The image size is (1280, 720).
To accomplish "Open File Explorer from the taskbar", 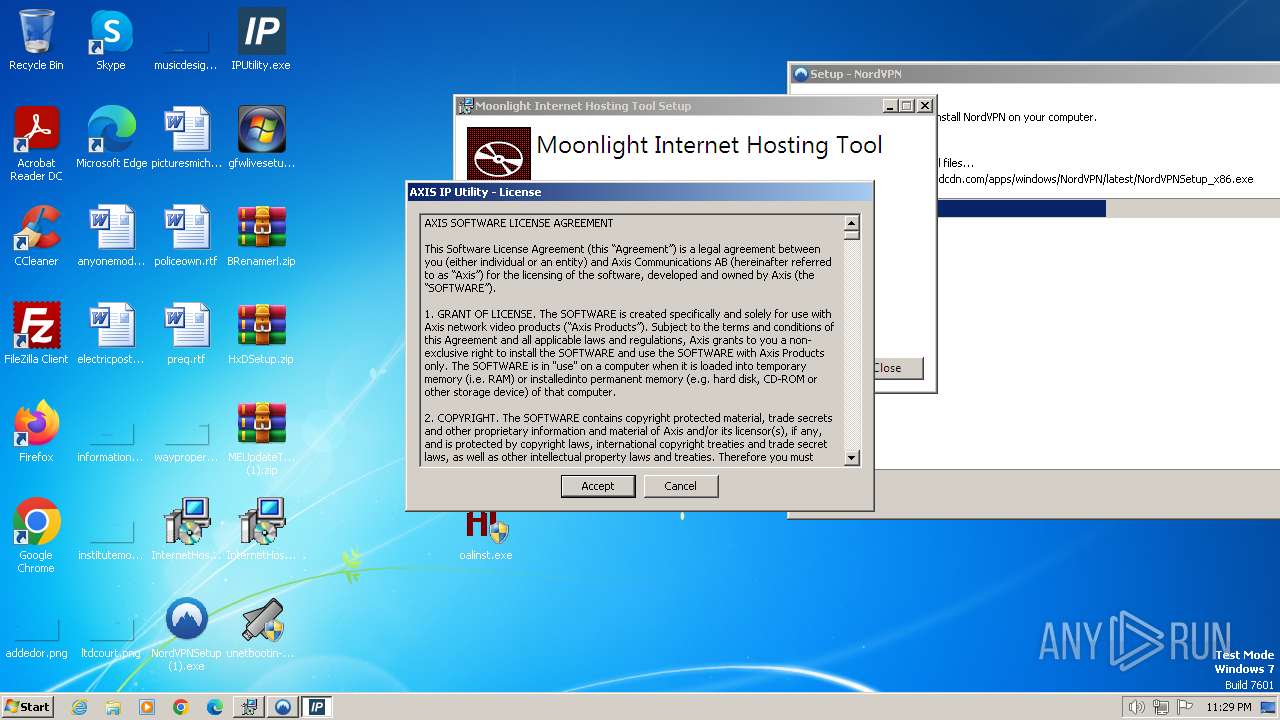I will [113, 707].
